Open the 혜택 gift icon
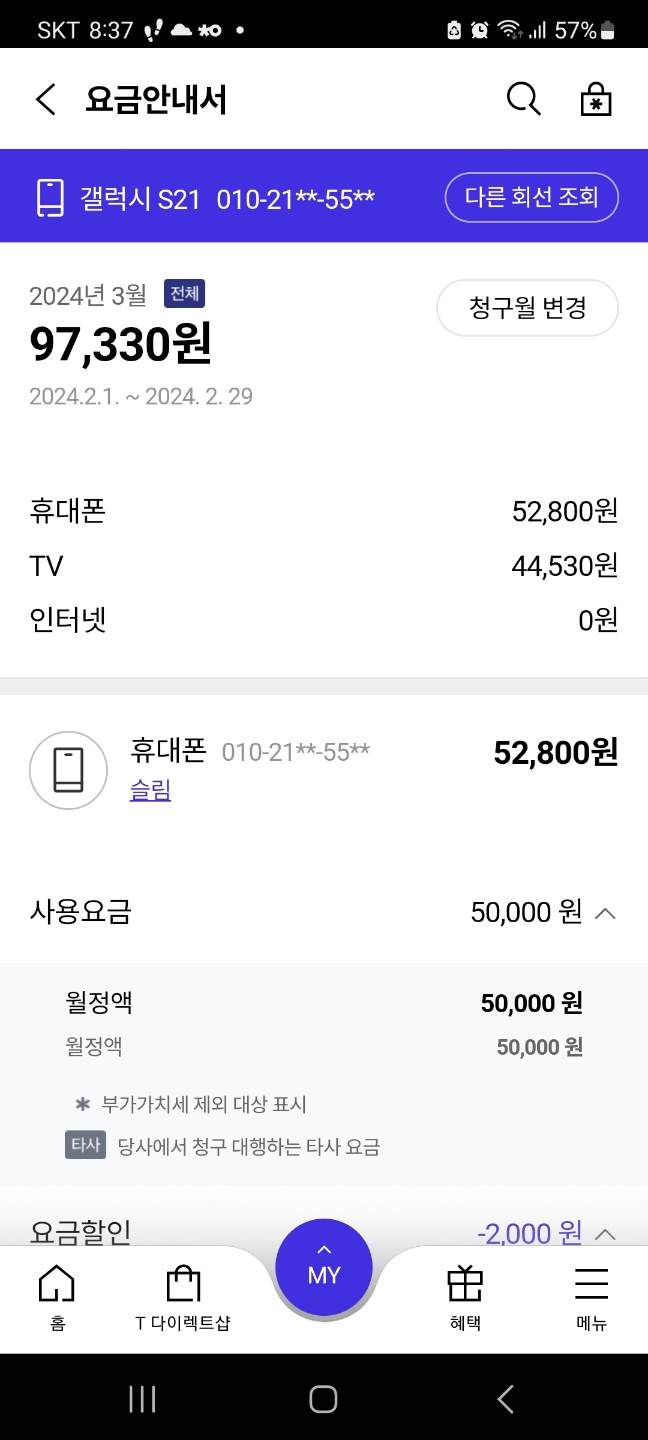The image size is (648, 1440). tap(465, 1297)
